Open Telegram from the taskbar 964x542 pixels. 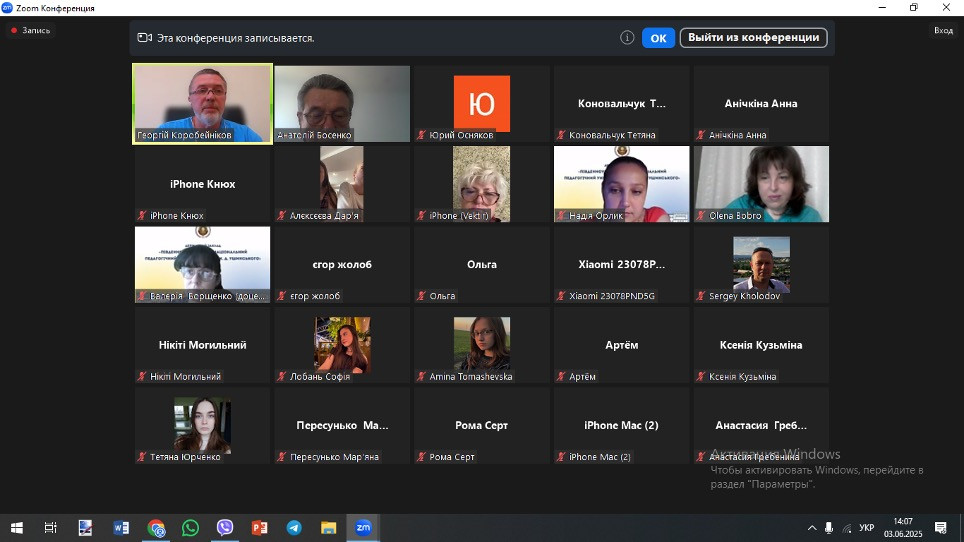(x=294, y=527)
